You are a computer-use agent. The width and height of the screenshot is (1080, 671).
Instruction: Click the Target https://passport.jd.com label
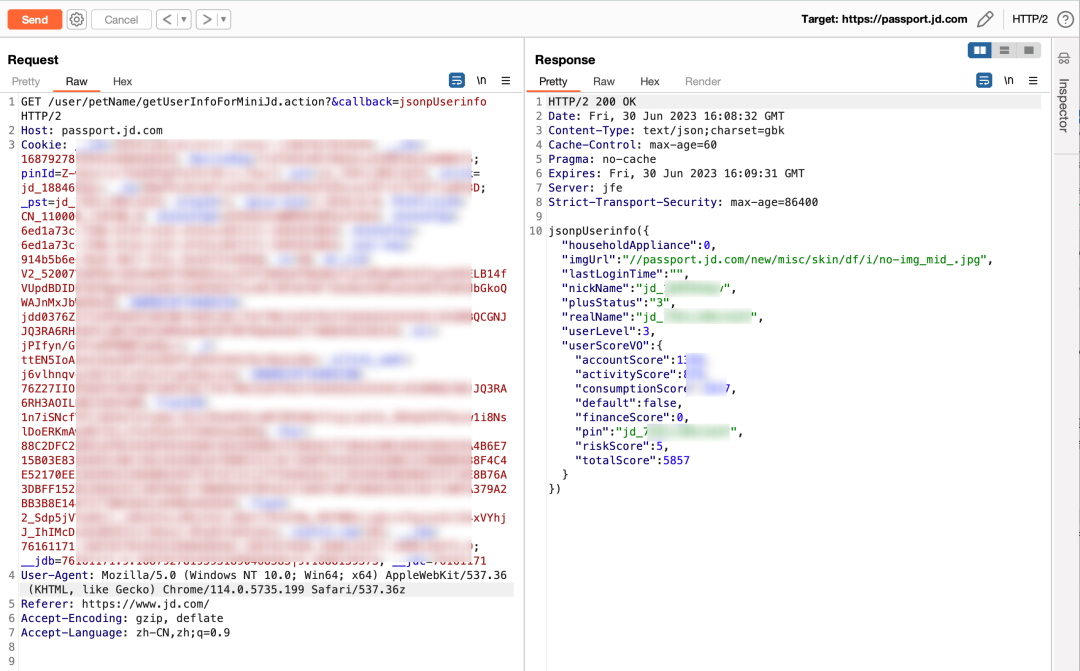point(884,19)
